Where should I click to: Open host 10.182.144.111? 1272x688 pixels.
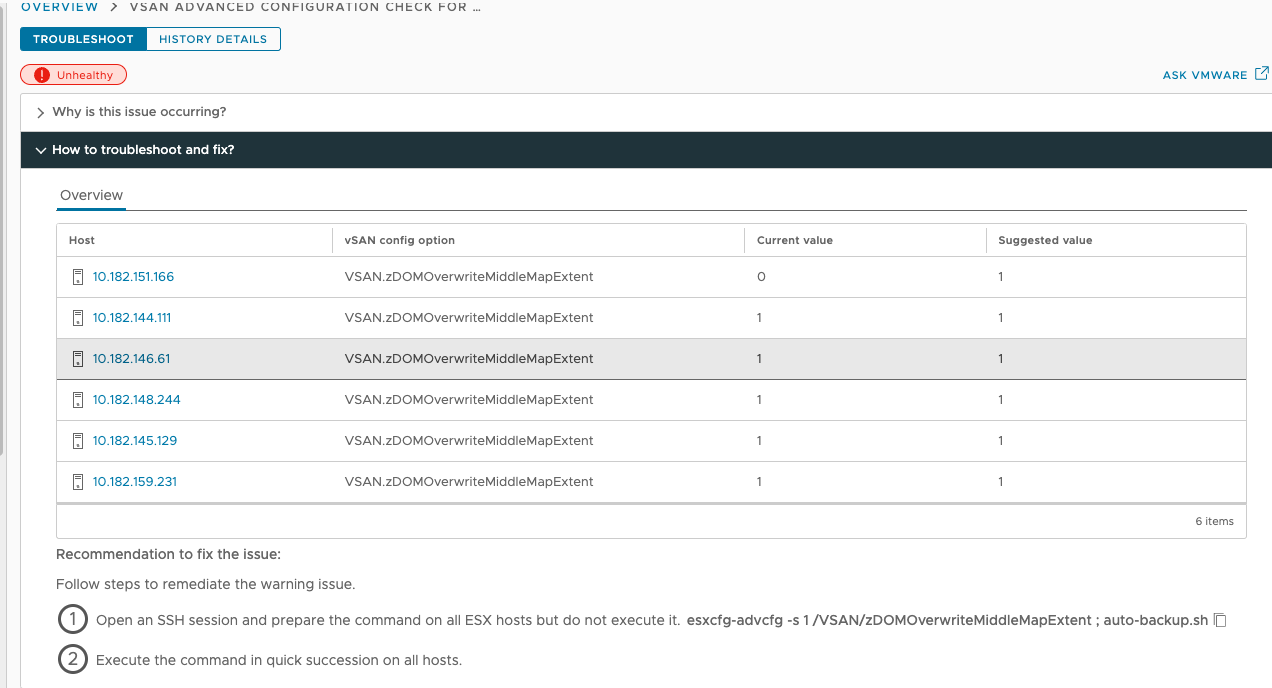132,318
